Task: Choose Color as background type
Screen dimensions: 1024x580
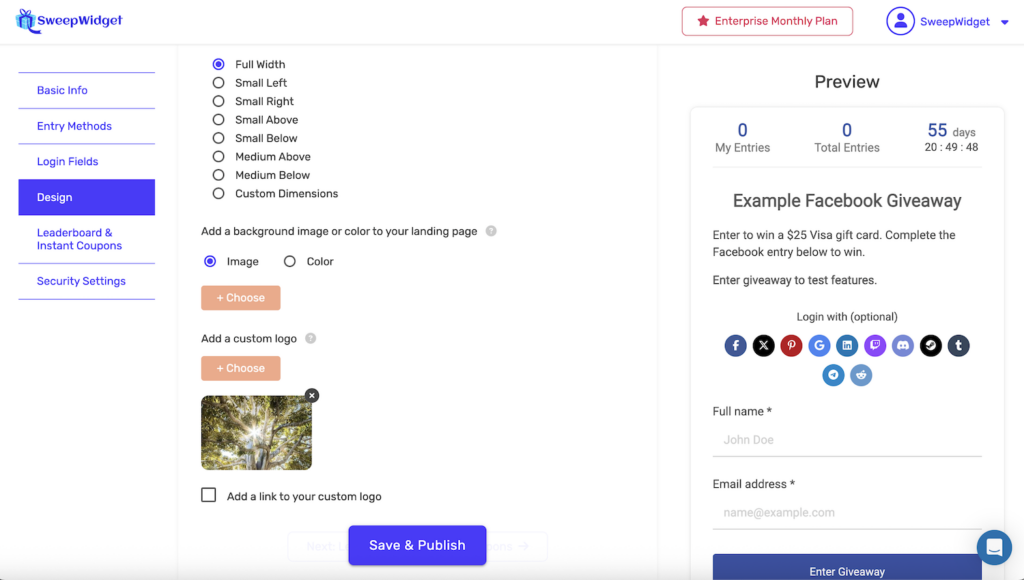Action: (x=290, y=261)
